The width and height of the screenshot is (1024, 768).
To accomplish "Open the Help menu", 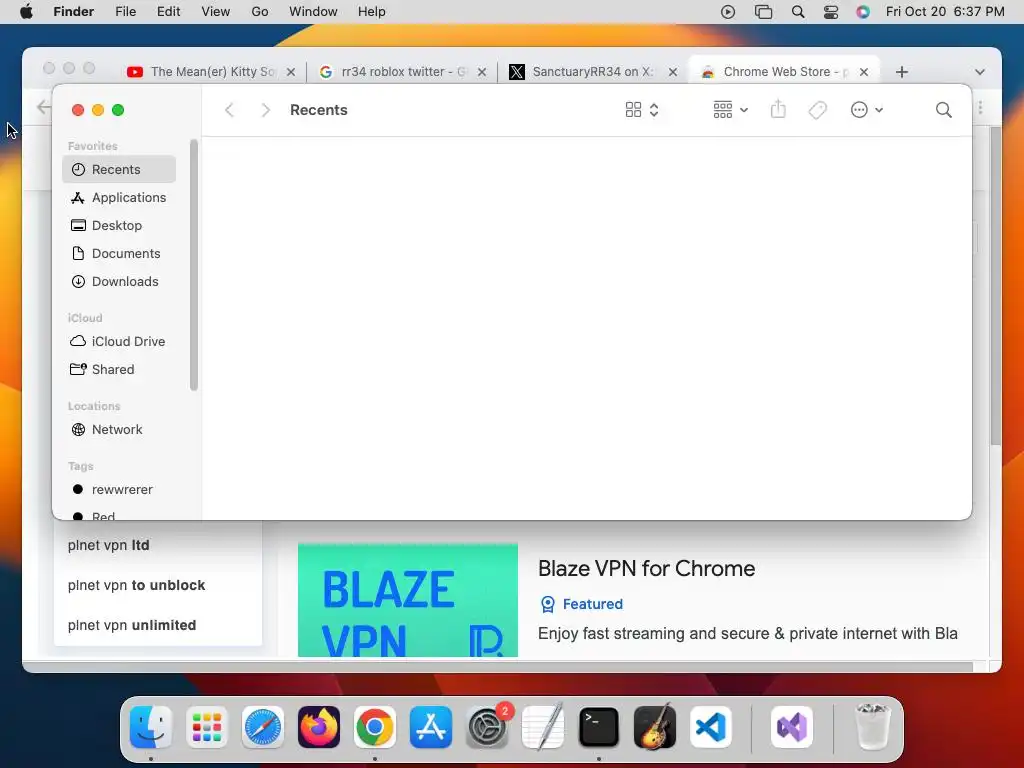I will [x=372, y=12].
